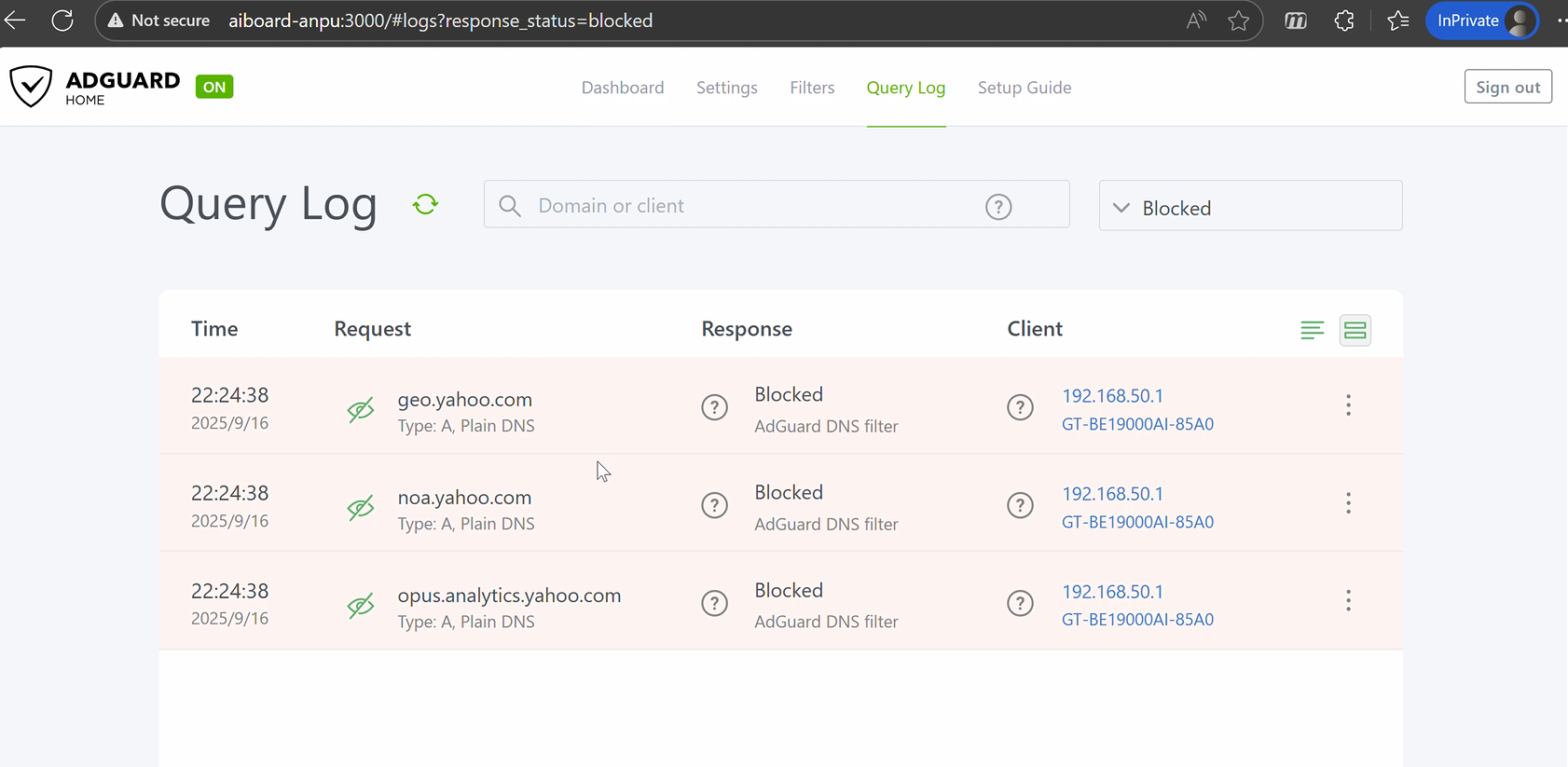The width and height of the screenshot is (1568, 767).
Task: Open three-dot menu for opus.analytics.yahoo.com row
Action: tap(1348, 601)
